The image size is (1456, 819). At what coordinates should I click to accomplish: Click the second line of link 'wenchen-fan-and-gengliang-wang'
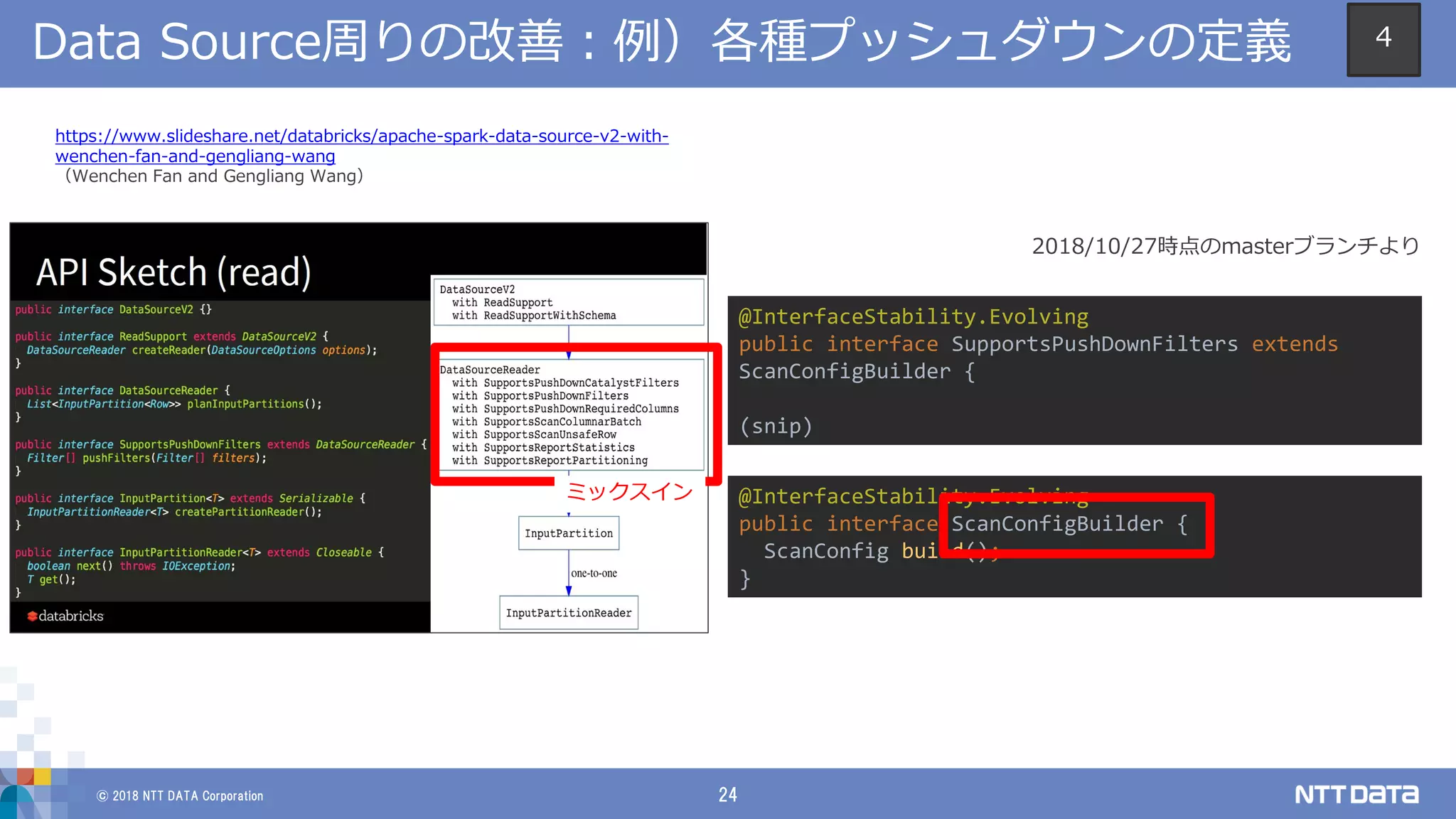point(195,156)
